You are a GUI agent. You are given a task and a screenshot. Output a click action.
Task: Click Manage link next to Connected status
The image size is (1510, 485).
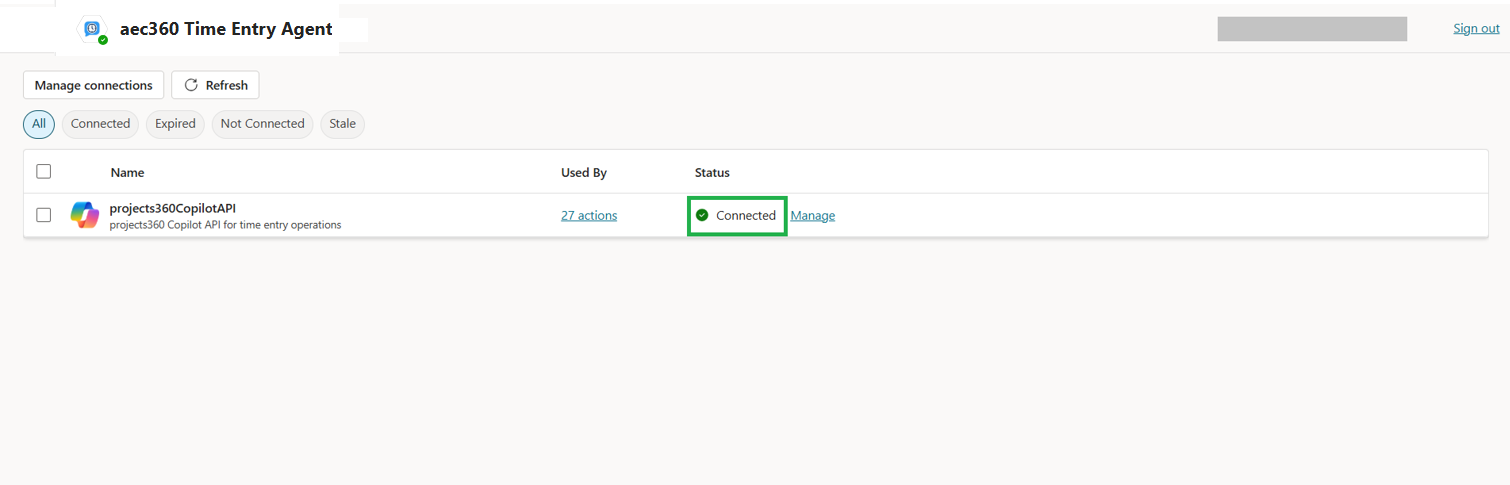pos(812,215)
